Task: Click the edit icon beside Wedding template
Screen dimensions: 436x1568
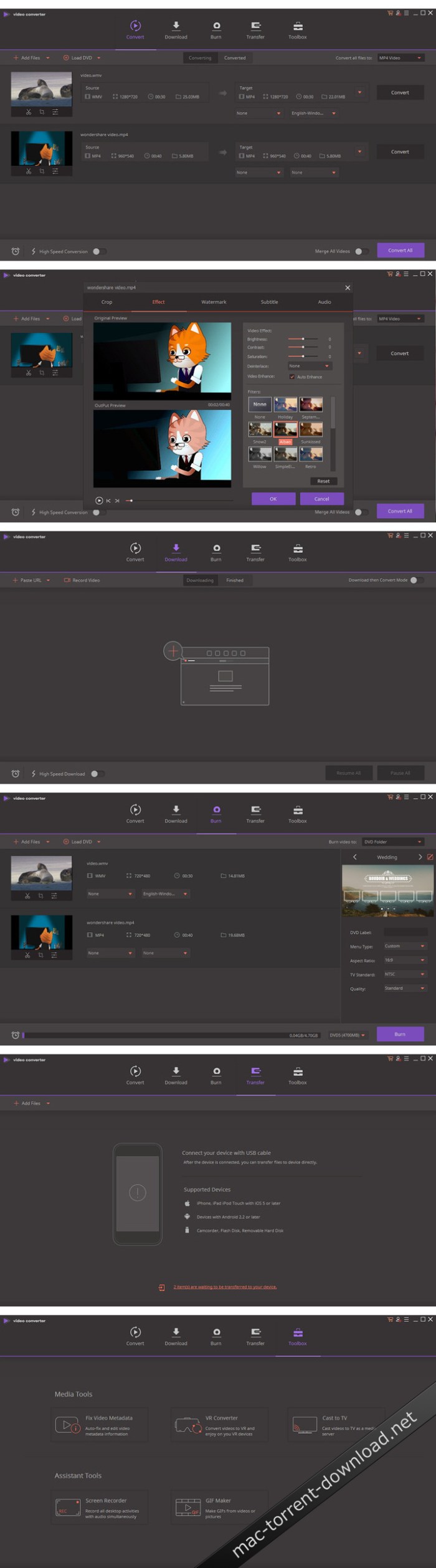Action: 430,857
